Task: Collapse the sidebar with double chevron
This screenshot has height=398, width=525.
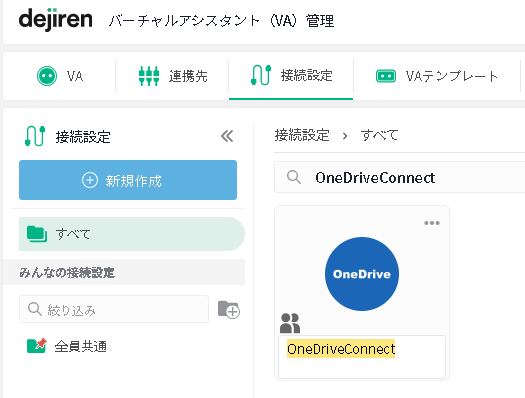Action: point(227,136)
